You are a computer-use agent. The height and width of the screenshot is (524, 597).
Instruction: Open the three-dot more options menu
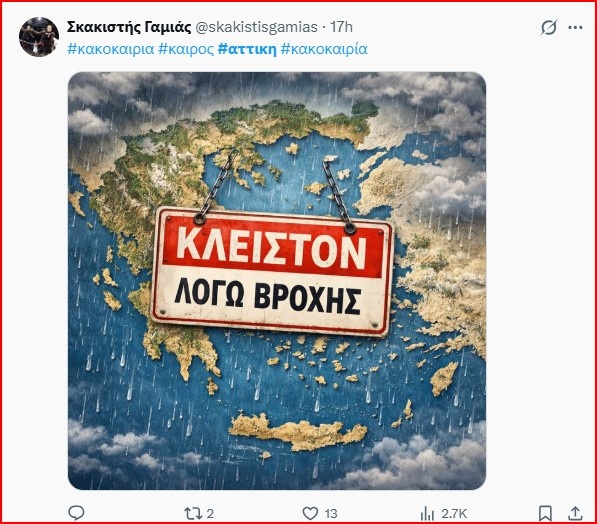click(x=575, y=27)
